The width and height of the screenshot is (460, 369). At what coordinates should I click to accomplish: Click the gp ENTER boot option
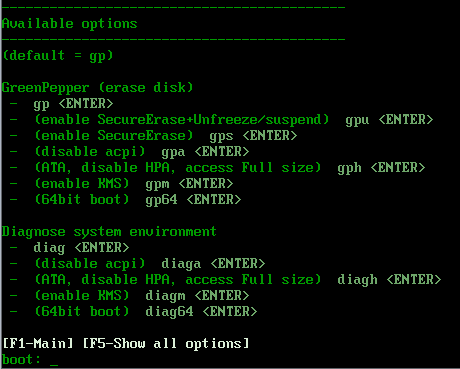73,104
